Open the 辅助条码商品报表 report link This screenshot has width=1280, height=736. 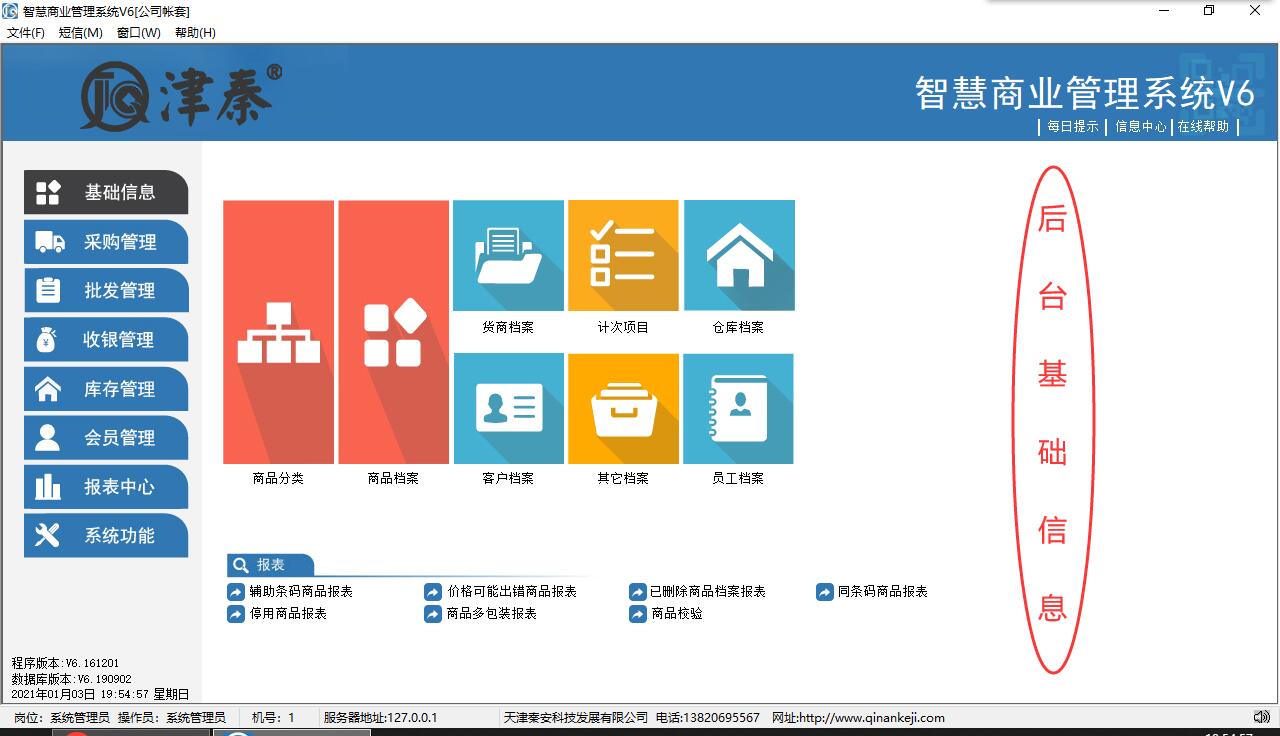300,592
